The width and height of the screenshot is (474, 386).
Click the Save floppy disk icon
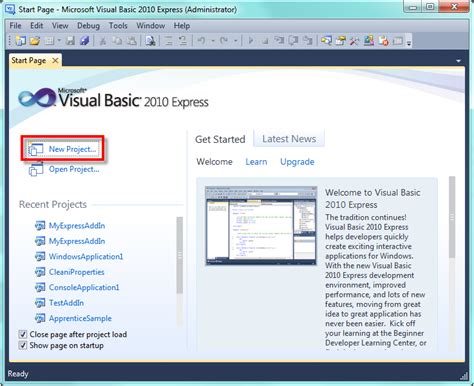pyautogui.click(x=70, y=41)
